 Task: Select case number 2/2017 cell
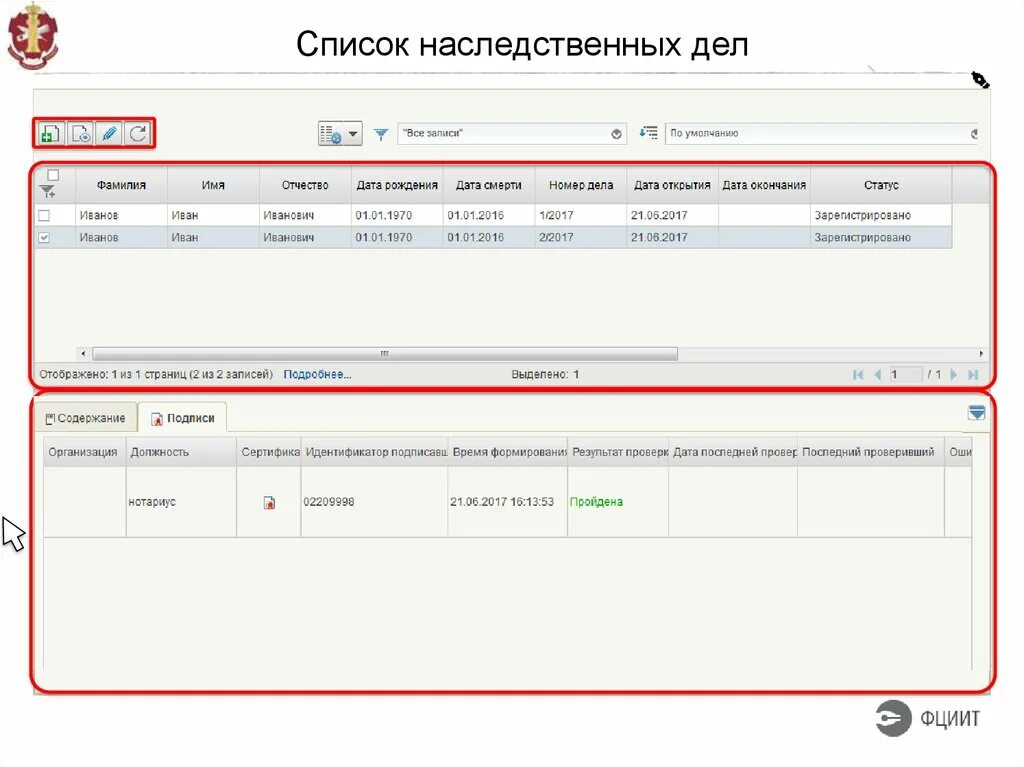581,238
